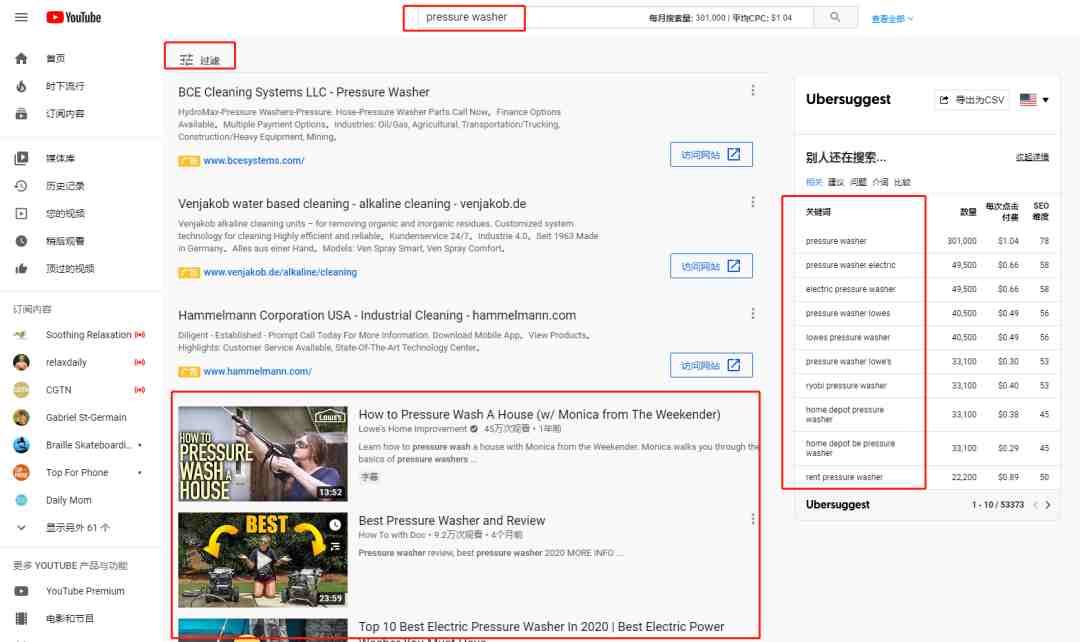Click watch later icon on Best Pressure Washer thumbnail

pyautogui.click(x=335, y=525)
